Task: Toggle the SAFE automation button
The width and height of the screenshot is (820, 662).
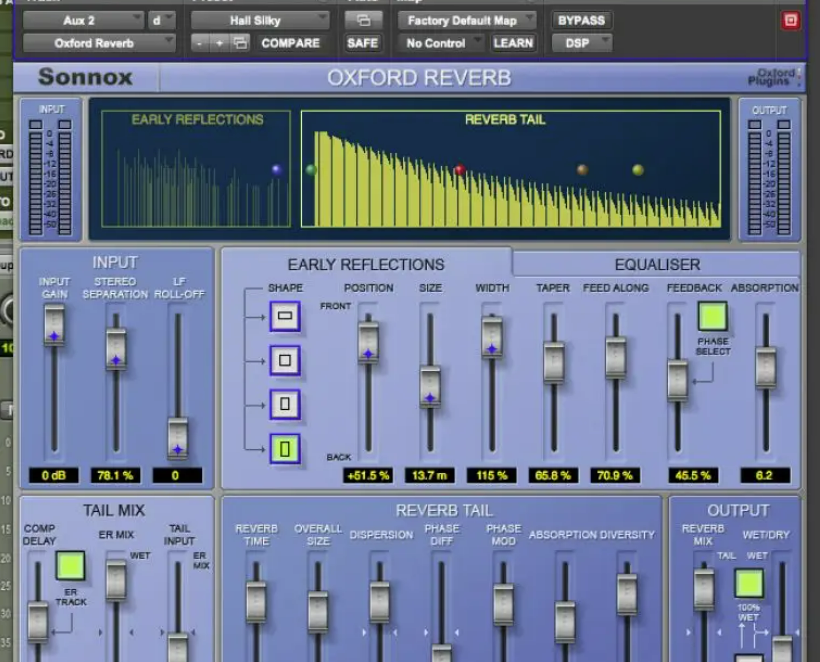Action: [x=362, y=43]
